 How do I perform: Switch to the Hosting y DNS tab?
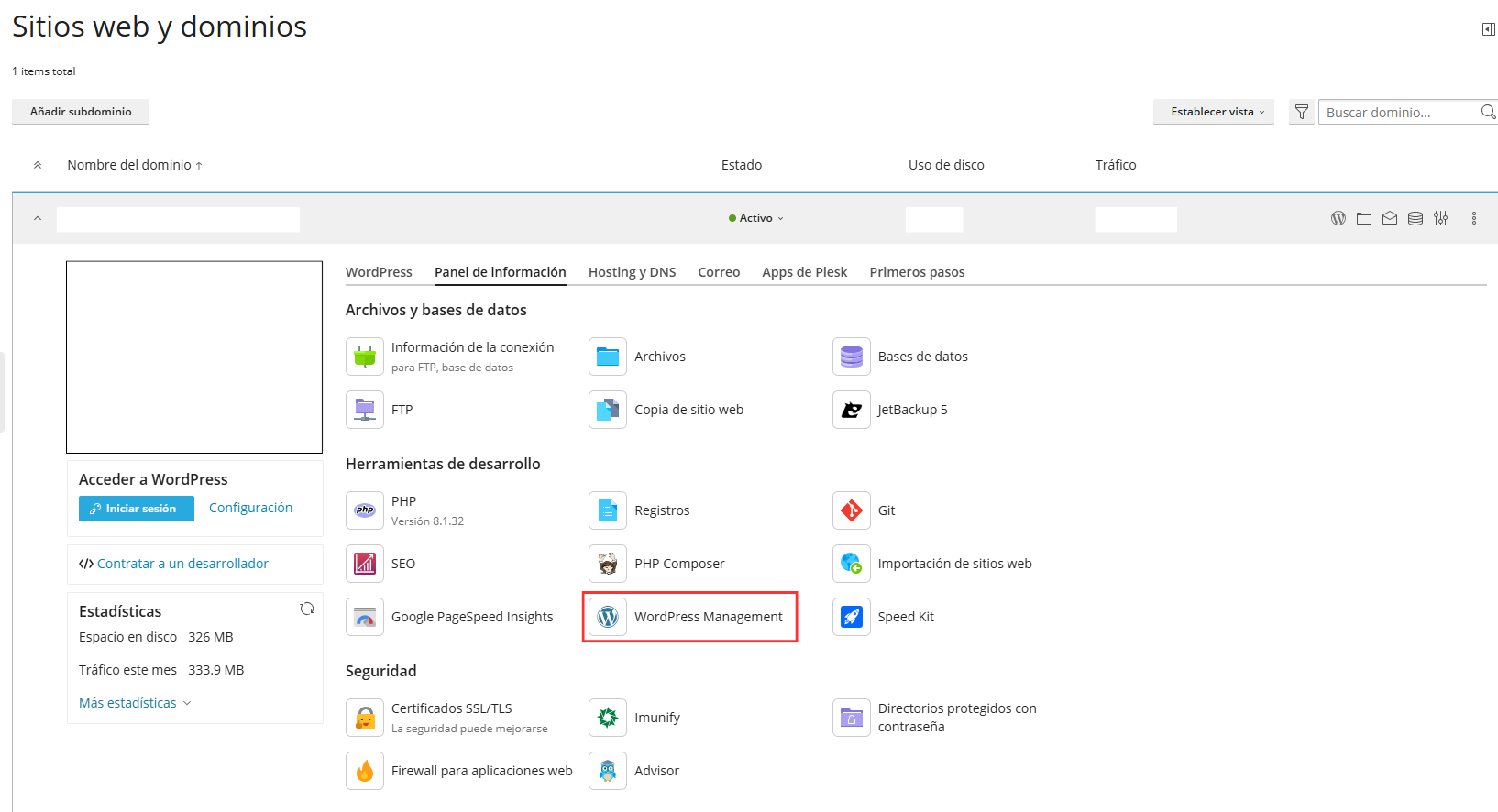[x=633, y=272]
